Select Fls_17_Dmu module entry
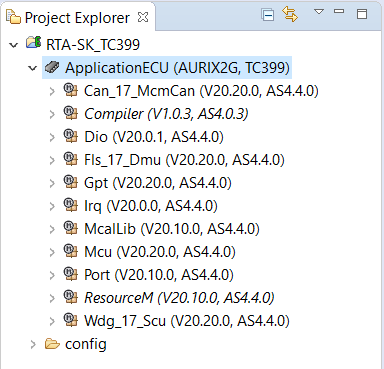The width and height of the screenshot is (384, 369). click(x=184, y=160)
